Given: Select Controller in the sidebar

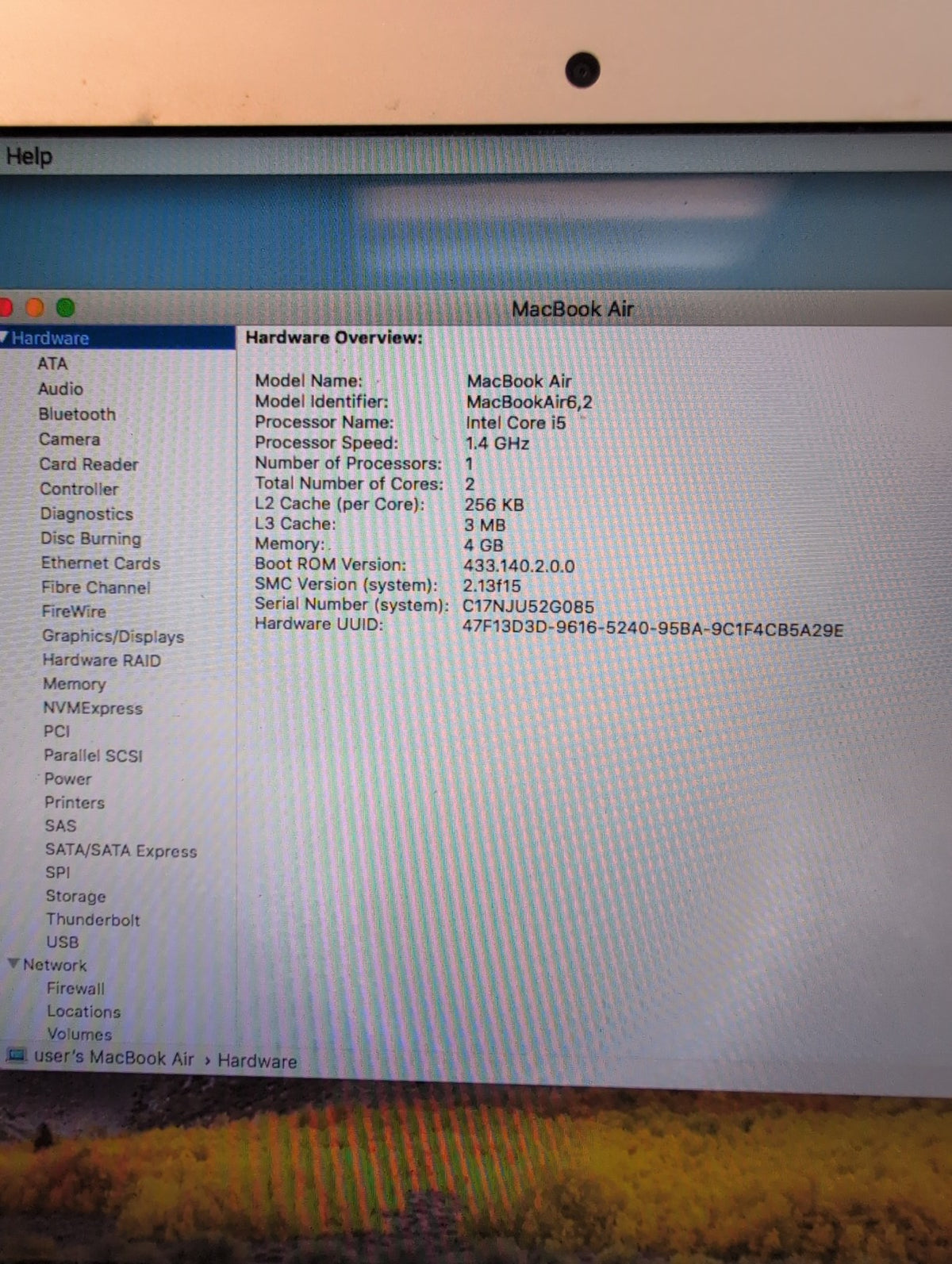Looking at the screenshot, I should [79, 489].
